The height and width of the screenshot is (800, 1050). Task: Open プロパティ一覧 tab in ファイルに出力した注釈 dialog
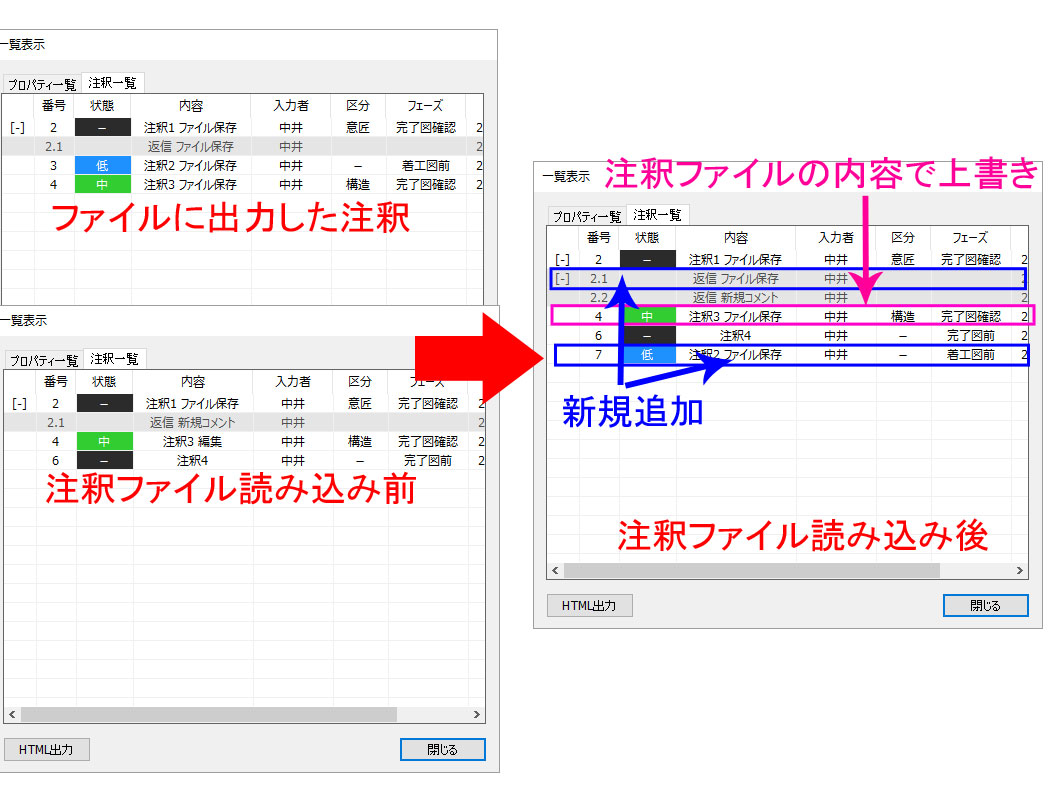coord(43,84)
